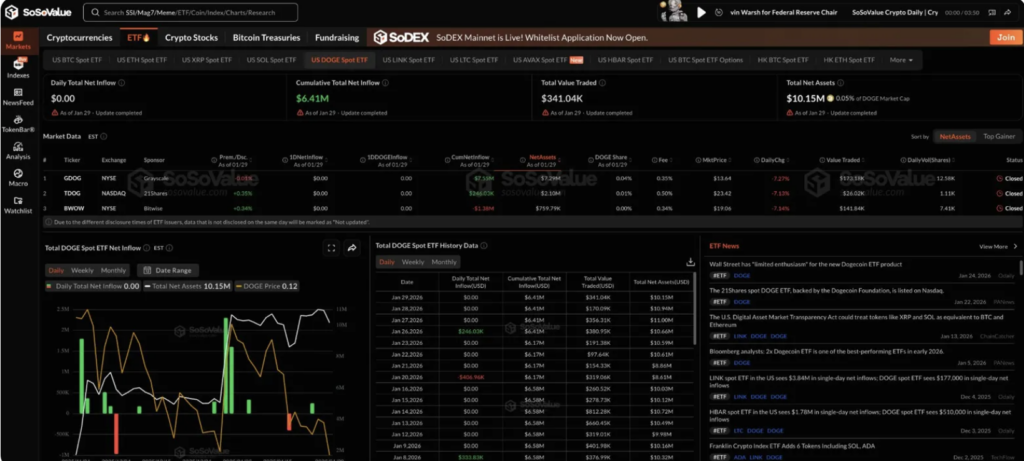The width and height of the screenshot is (1024, 461).
Task: Open Watchlist from the sidebar
Action: coord(18,205)
